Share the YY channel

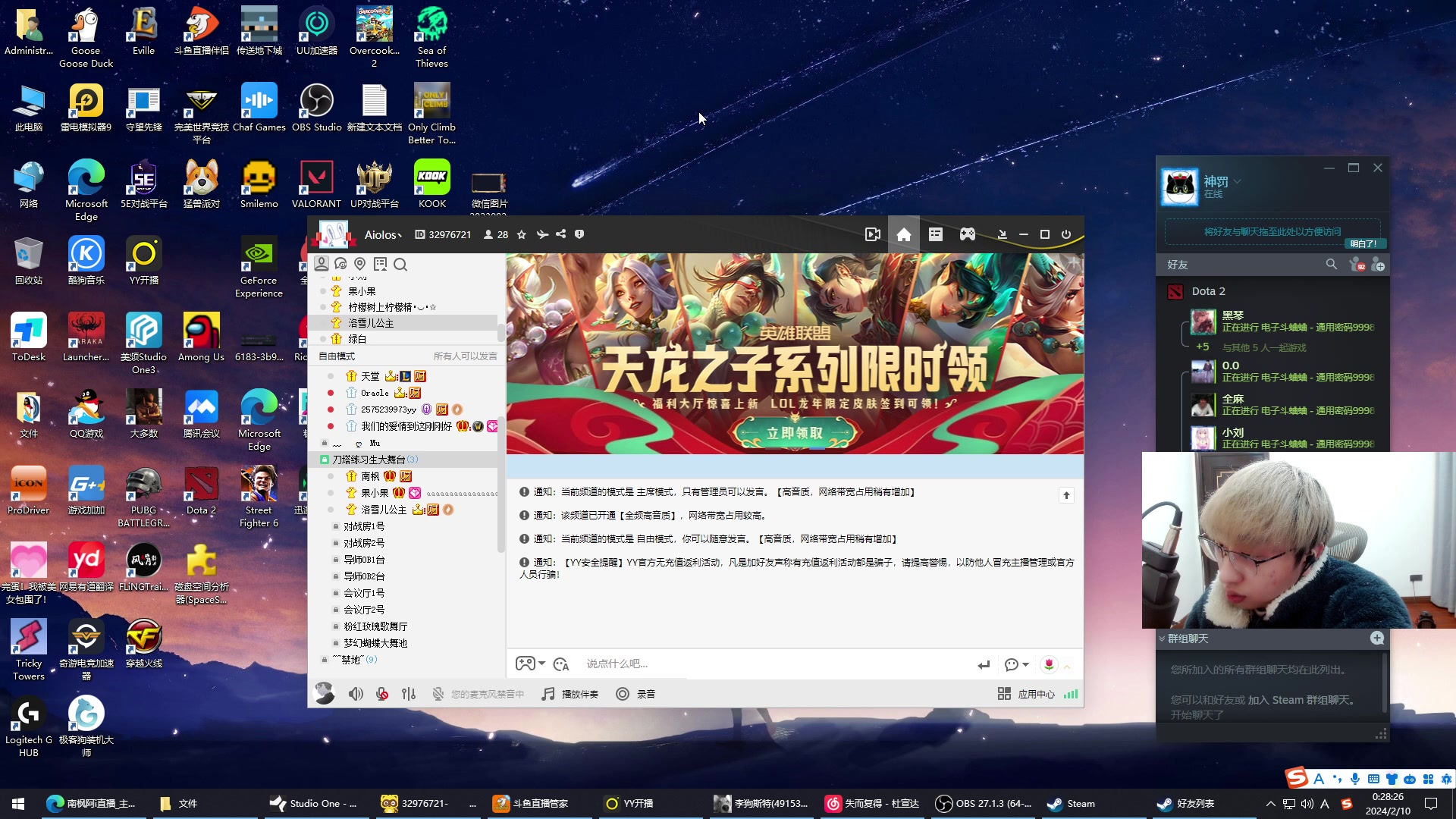[561, 234]
